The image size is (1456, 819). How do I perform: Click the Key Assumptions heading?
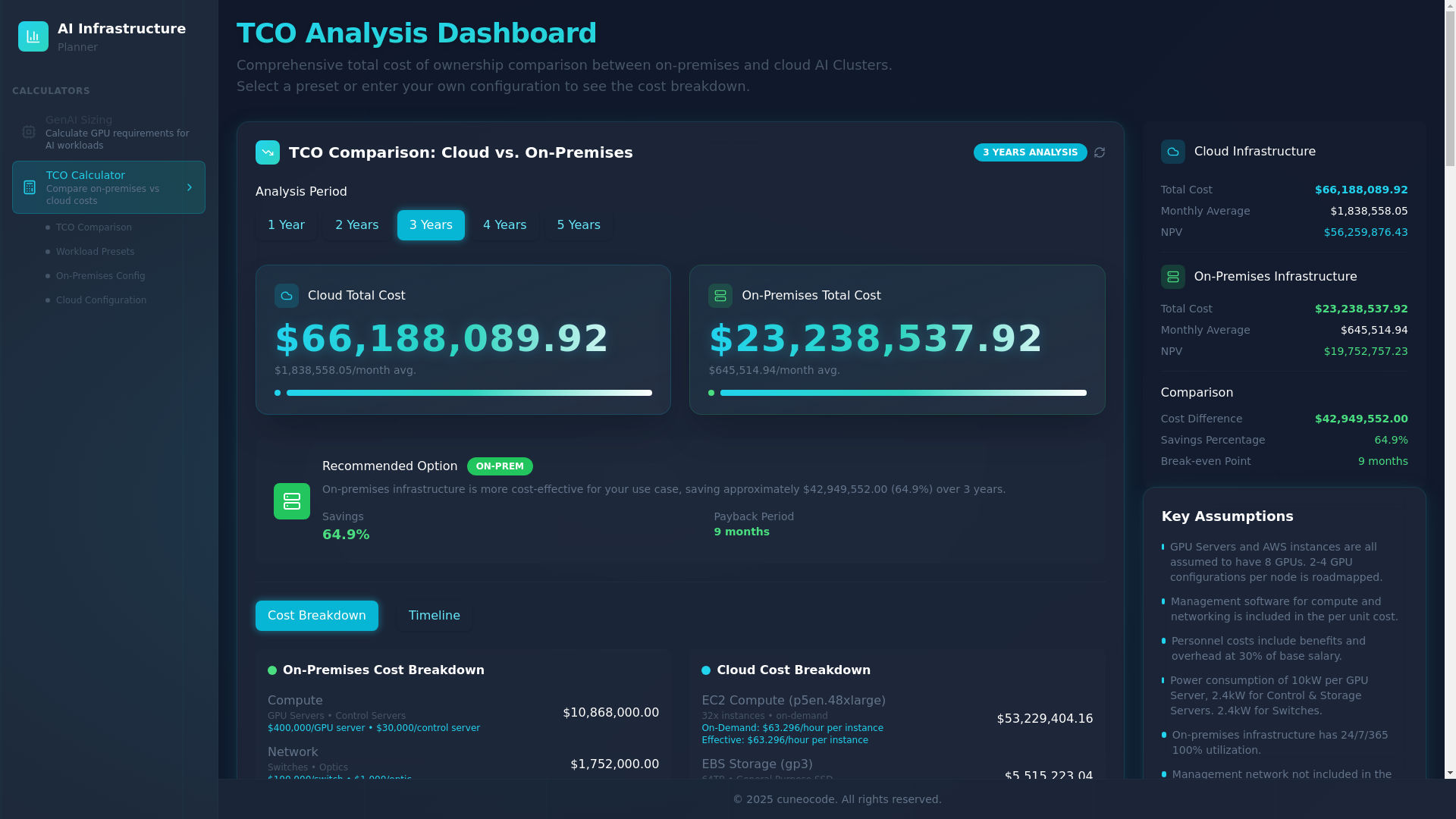[x=1228, y=516]
